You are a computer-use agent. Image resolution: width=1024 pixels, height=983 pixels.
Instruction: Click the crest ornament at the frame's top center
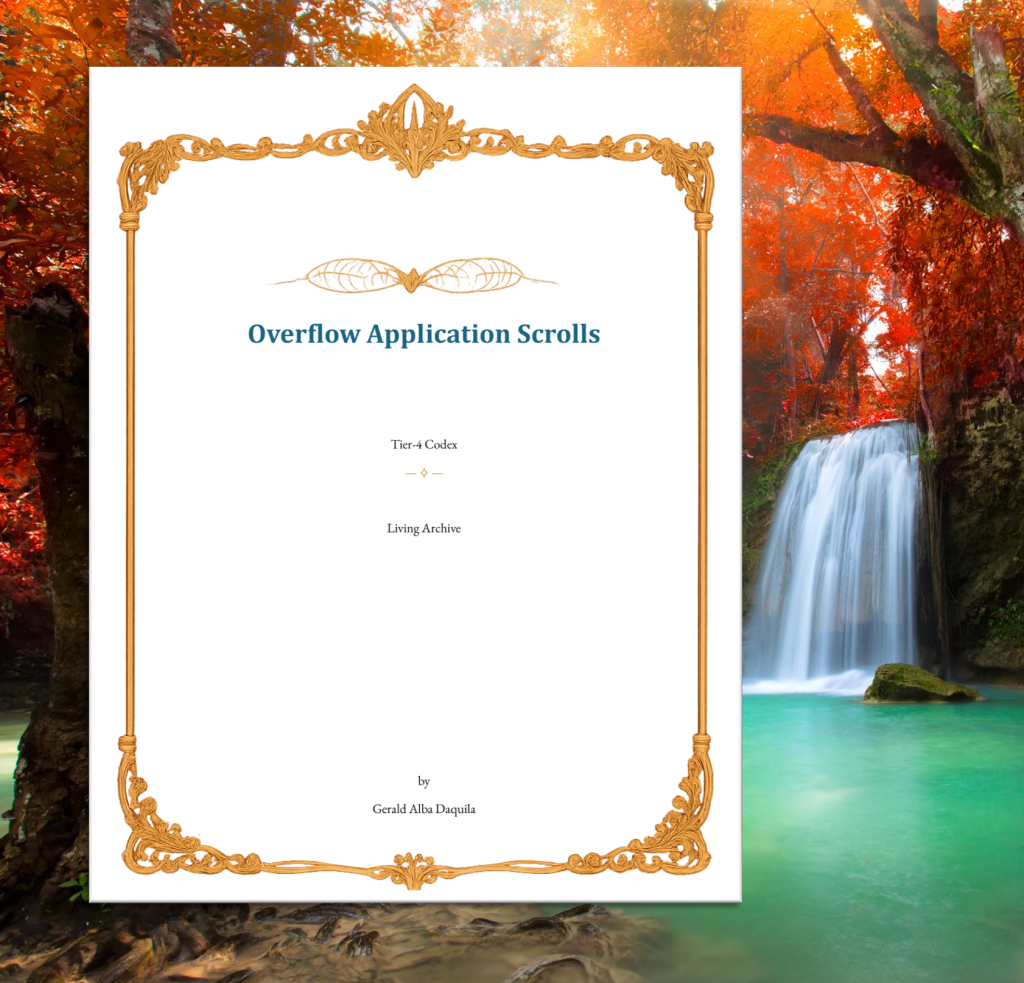[411, 131]
